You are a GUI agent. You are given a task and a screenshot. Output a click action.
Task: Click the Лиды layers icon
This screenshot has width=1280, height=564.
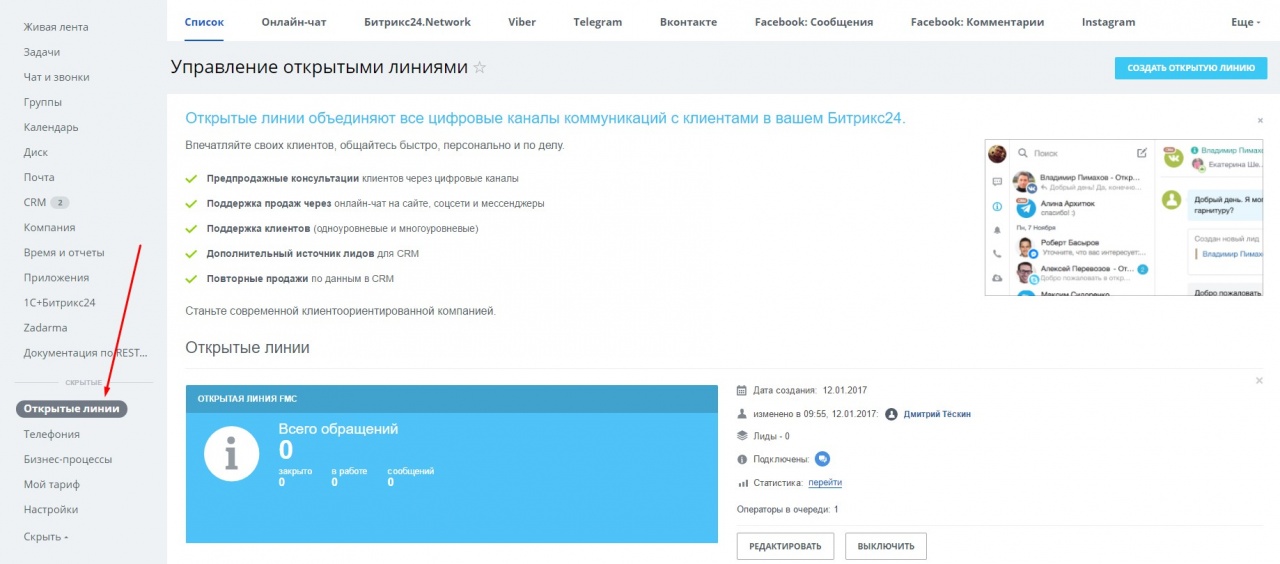click(742, 436)
